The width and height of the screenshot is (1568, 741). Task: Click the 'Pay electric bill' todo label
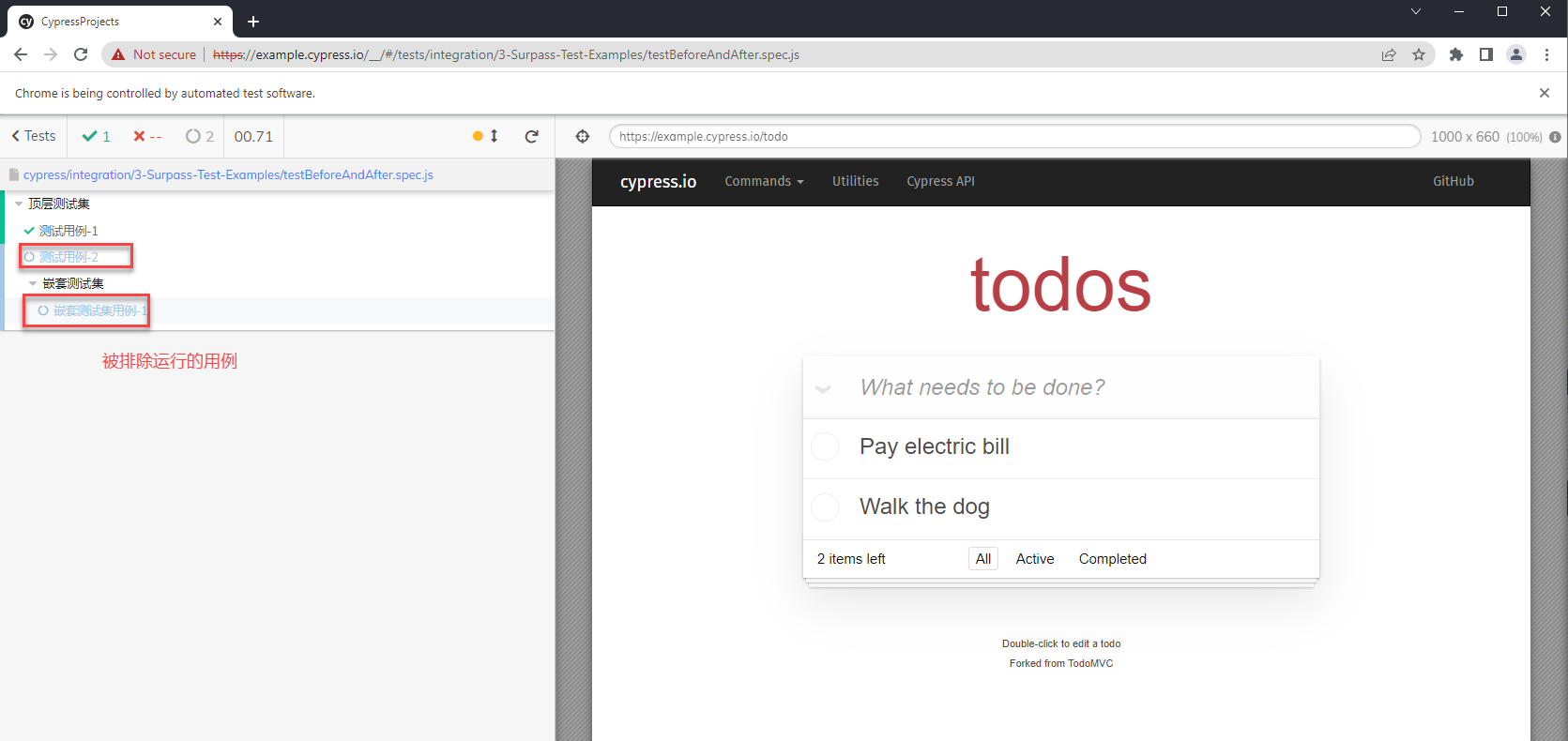(x=935, y=446)
